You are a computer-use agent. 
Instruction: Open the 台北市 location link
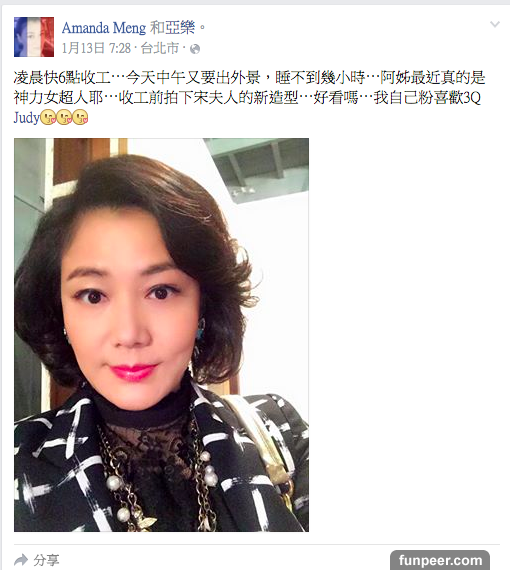(x=160, y=48)
